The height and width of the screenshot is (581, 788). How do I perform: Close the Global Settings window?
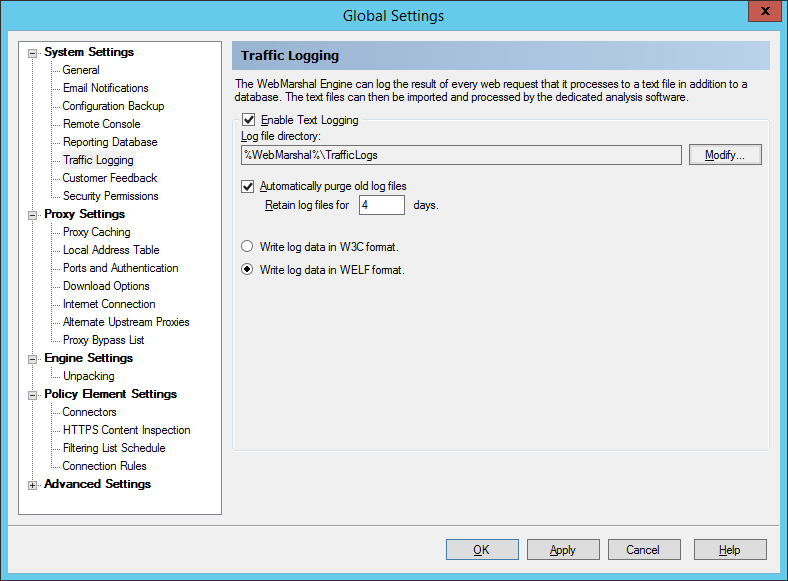tap(765, 11)
